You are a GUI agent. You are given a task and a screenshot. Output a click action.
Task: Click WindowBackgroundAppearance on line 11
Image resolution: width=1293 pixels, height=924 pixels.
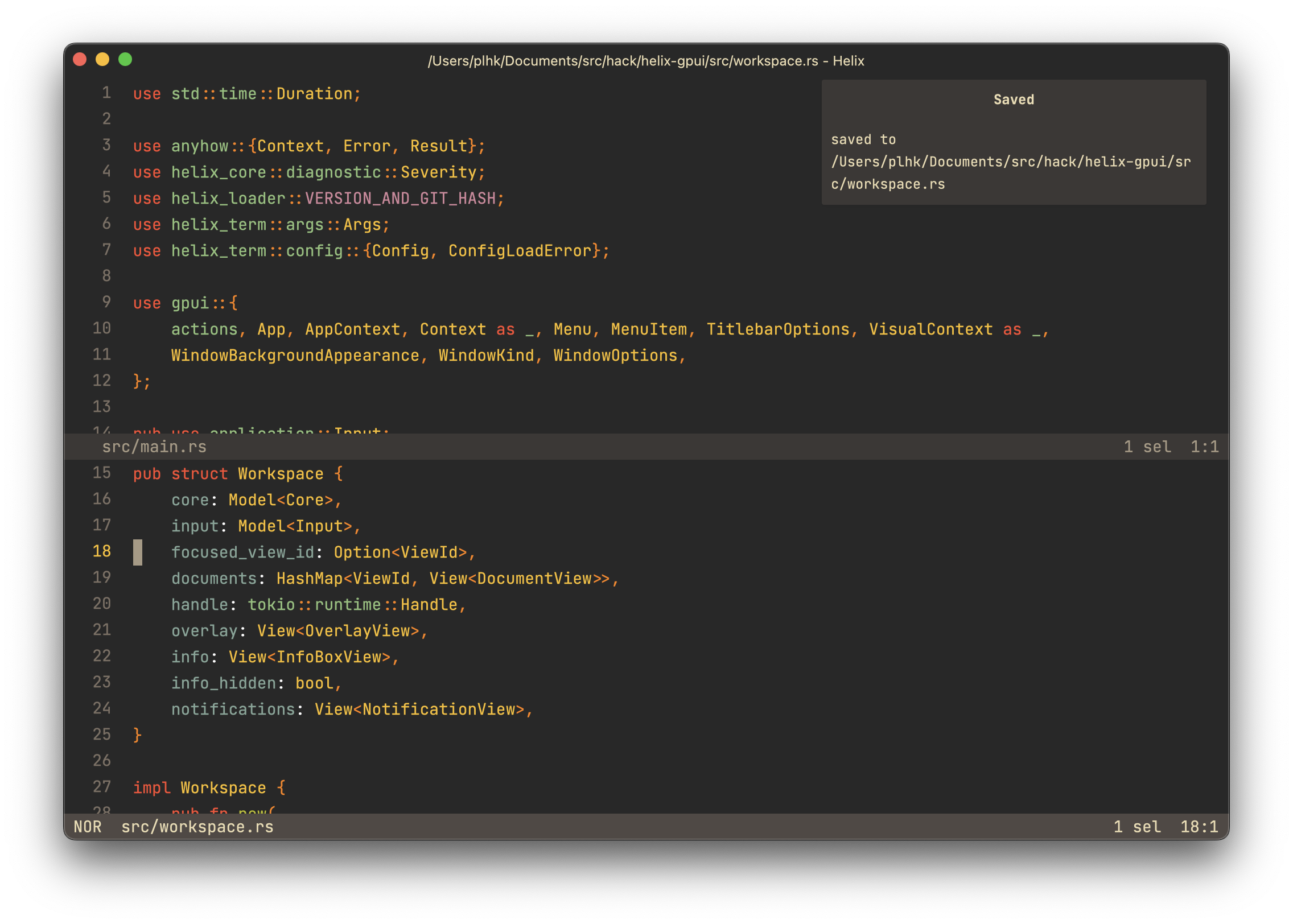295,356
